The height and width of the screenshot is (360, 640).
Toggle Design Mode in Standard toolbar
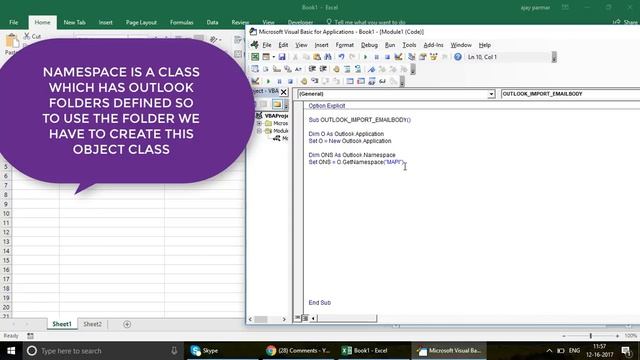coord(398,57)
